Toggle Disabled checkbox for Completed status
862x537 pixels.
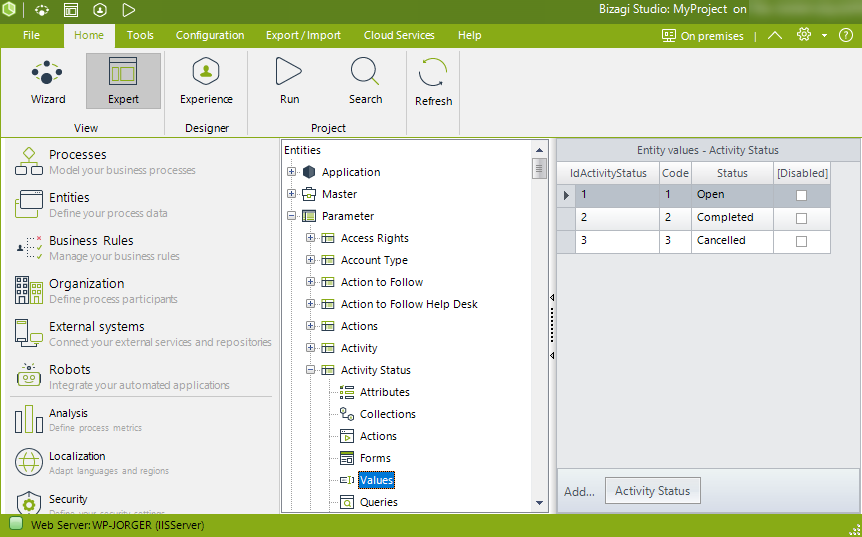(x=802, y=218)
